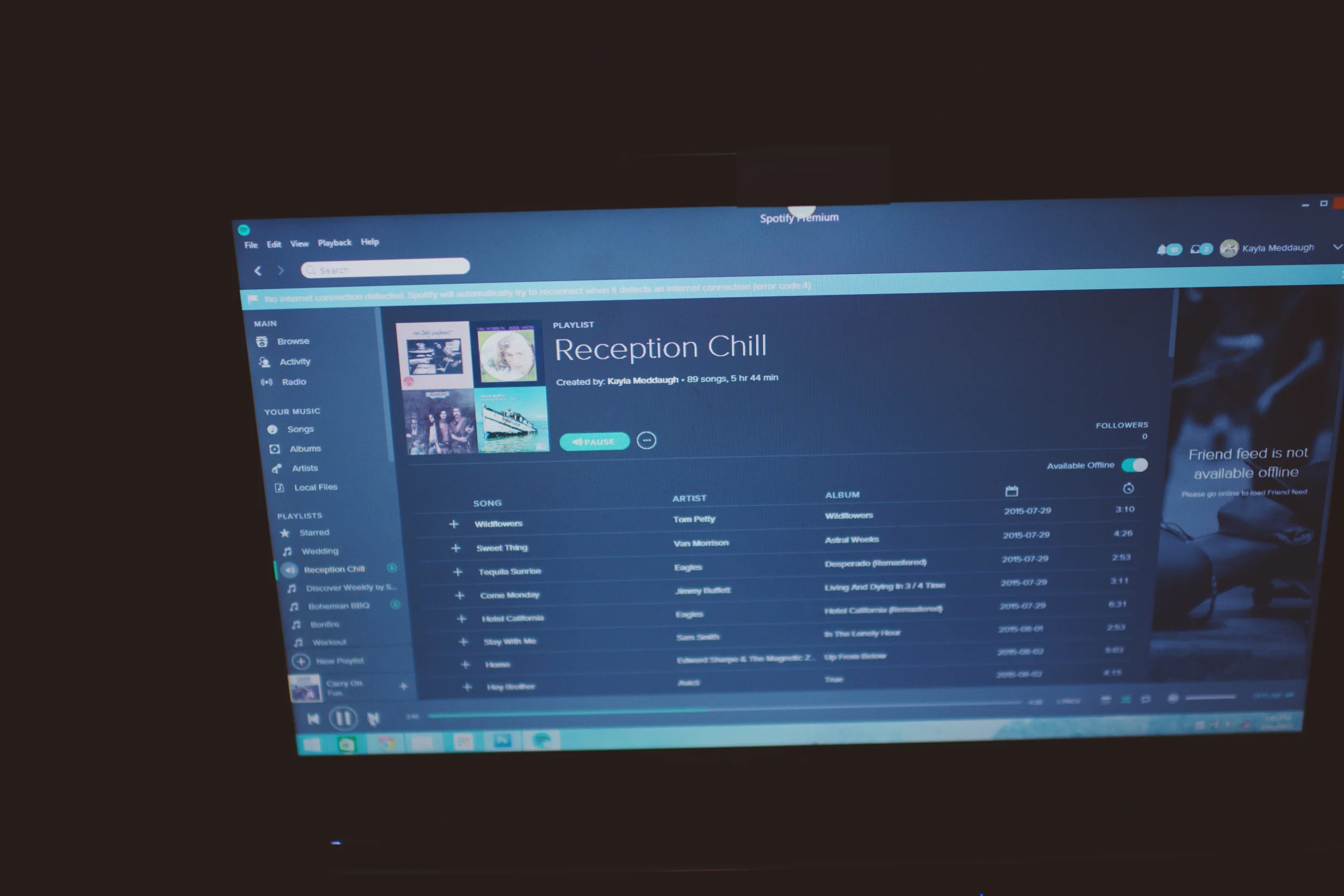This screenshot has width=1344, height=896.
Task: Go forward with the right arrow
Action: [281, 270]
